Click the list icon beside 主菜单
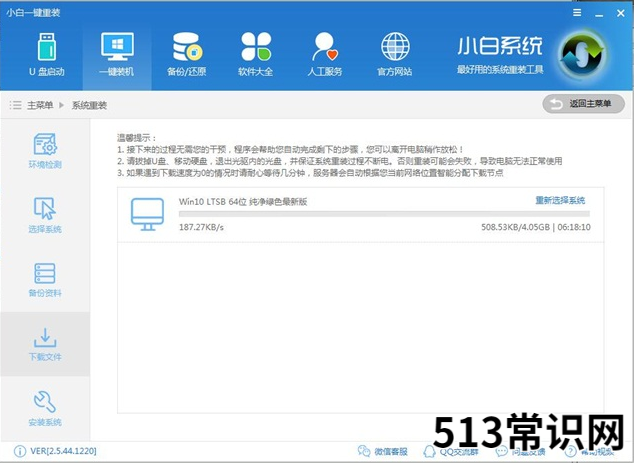This screenshot has height=463, width=634. click(x=15, y=106)
